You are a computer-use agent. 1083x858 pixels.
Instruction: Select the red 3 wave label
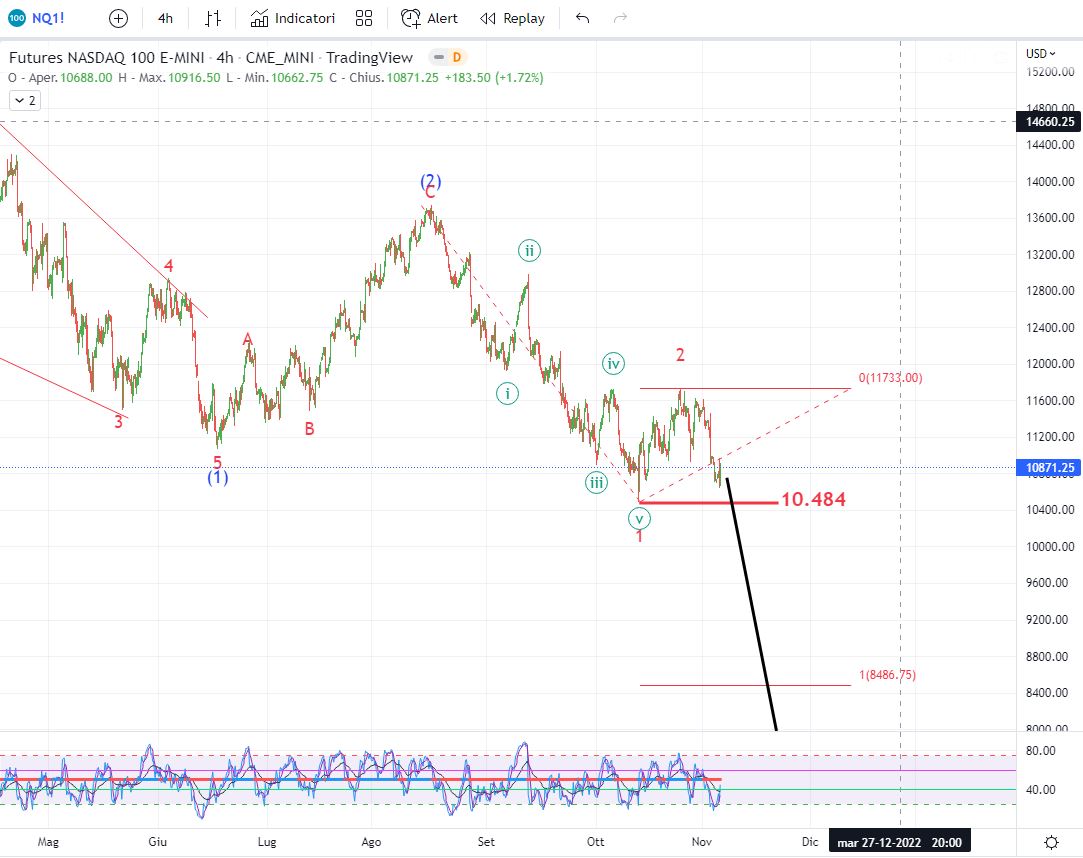[x=118, y=422]
